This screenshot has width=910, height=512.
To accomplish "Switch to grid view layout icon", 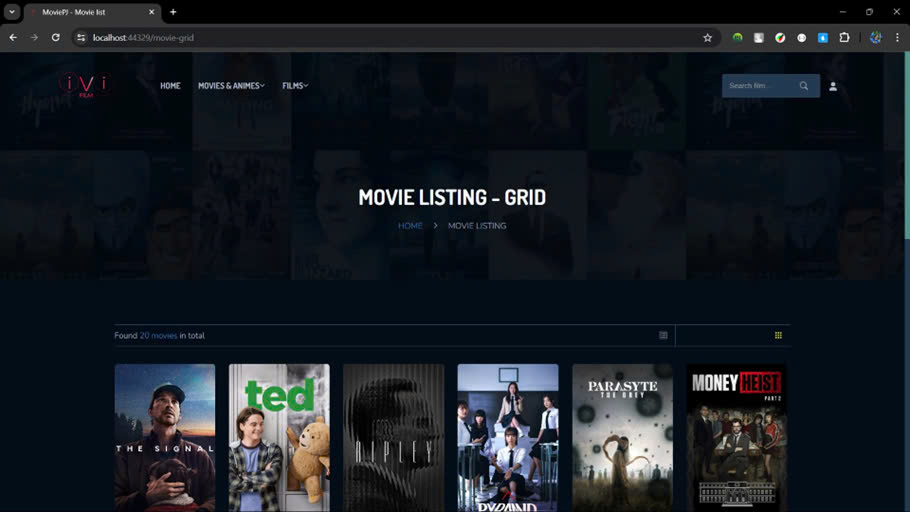I will 778,336.
